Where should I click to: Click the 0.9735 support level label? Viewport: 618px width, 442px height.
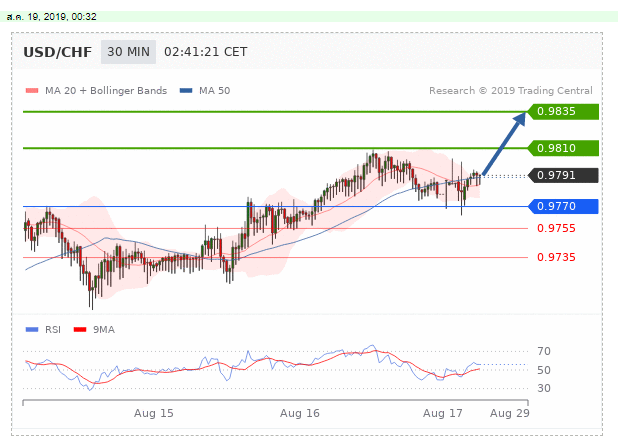click(x=556, y=257)
